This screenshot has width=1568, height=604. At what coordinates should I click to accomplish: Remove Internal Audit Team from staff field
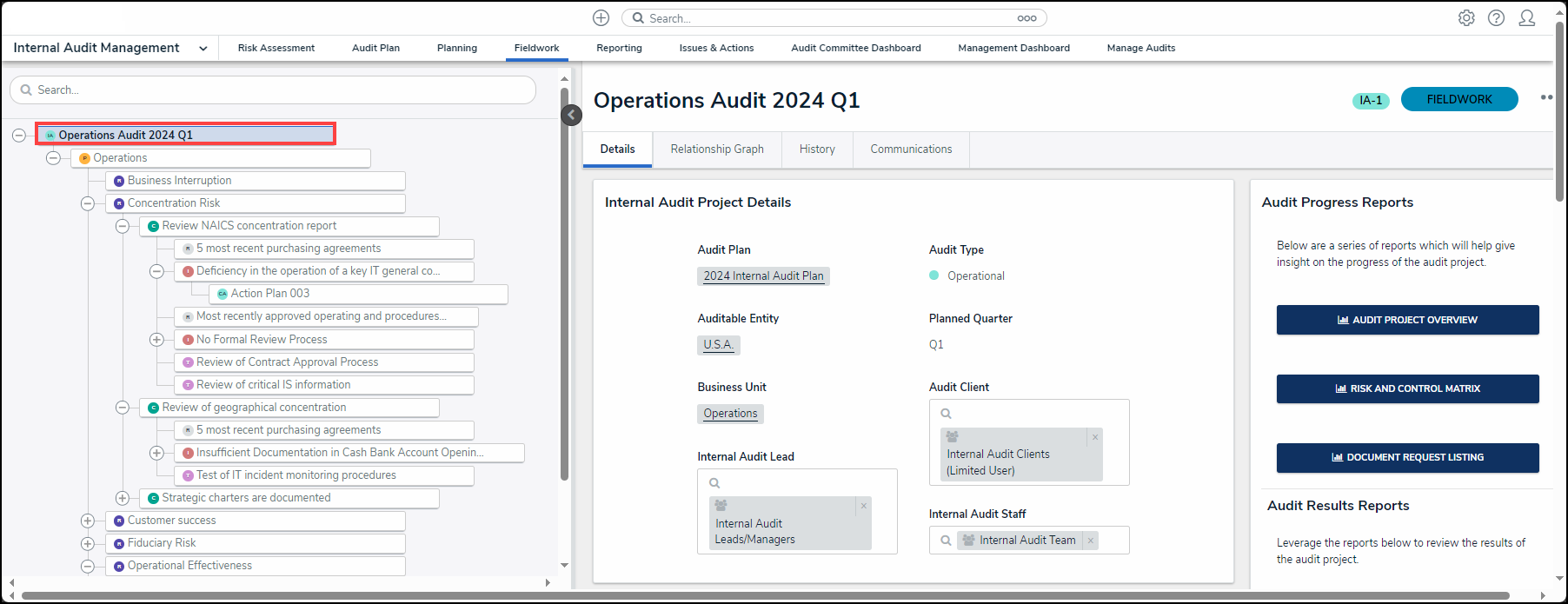(x=1090, y=541)
